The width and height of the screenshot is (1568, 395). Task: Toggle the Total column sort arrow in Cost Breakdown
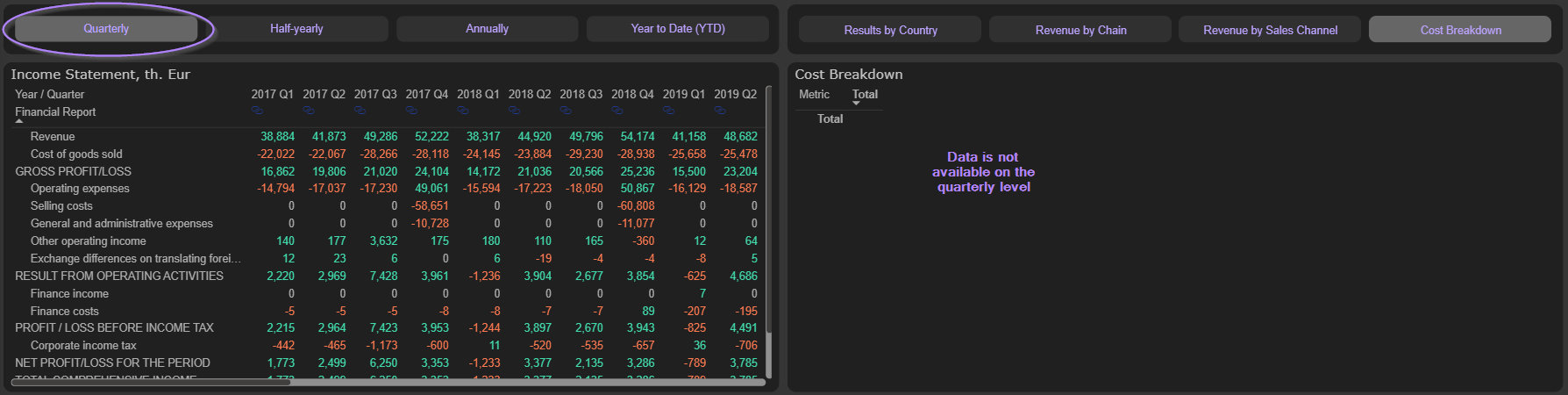857,104
